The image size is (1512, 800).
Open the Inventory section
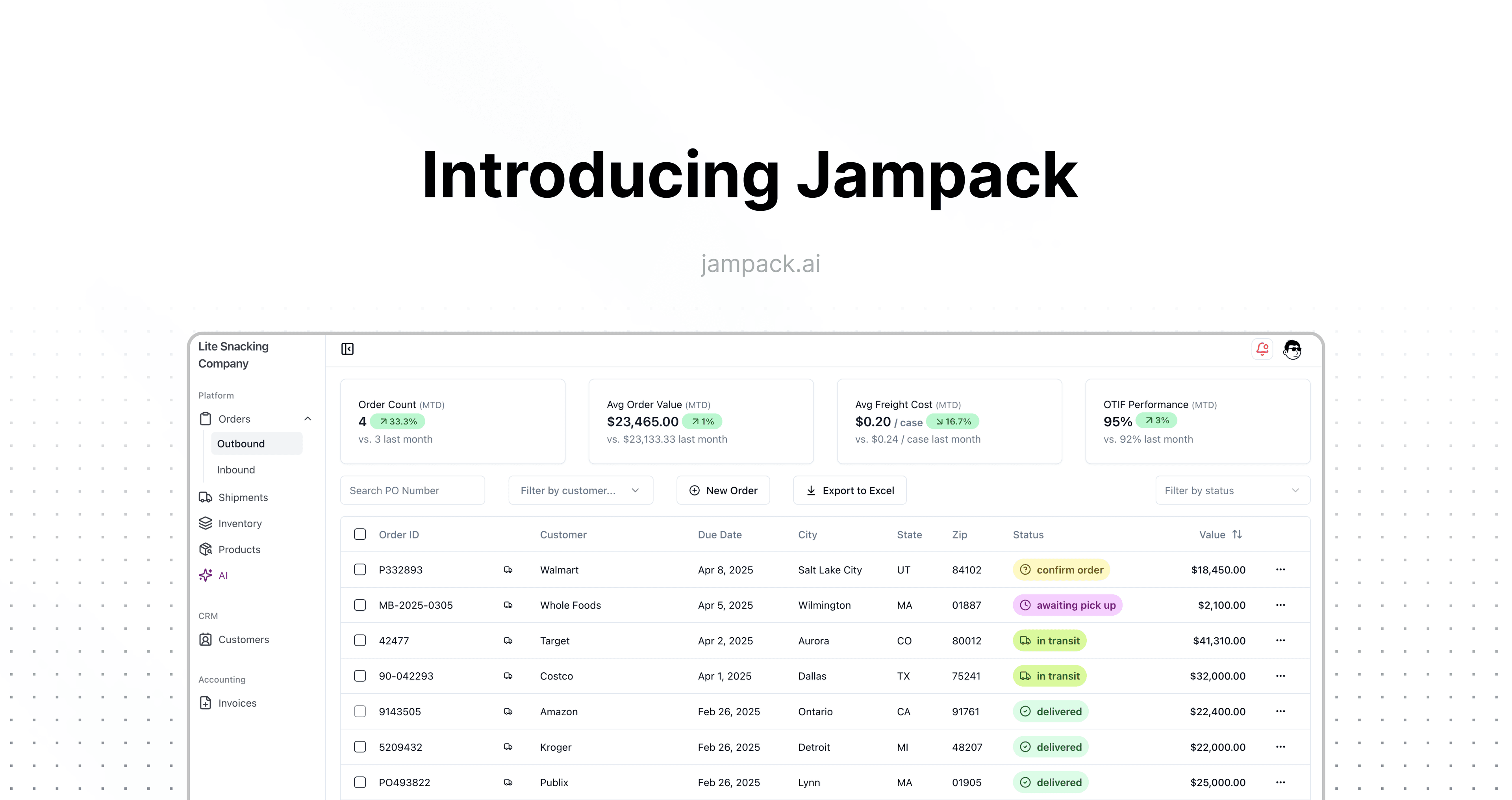tap(240, 523)
